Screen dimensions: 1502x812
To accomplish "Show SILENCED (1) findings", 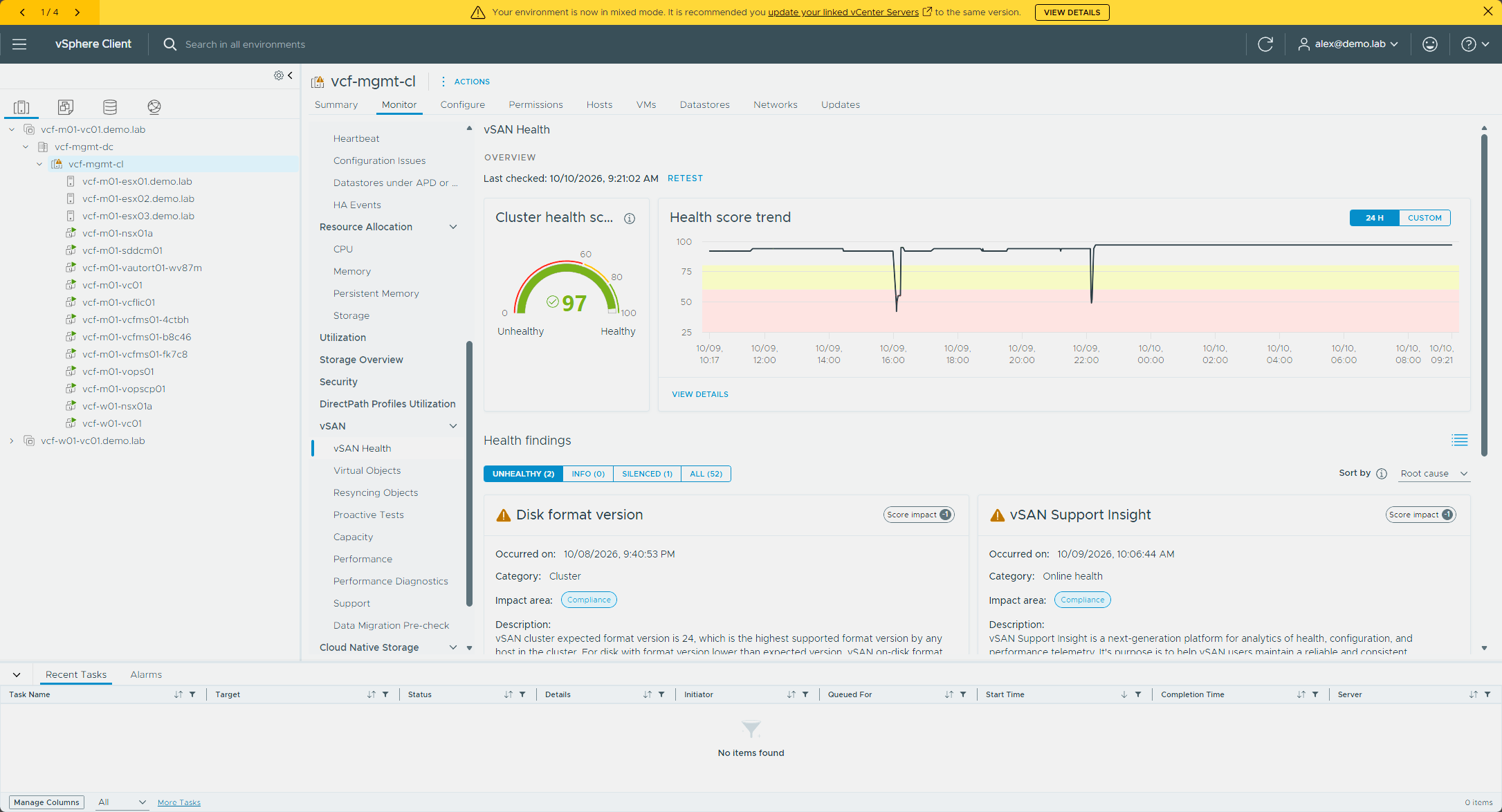I will [x=647, y=474].
